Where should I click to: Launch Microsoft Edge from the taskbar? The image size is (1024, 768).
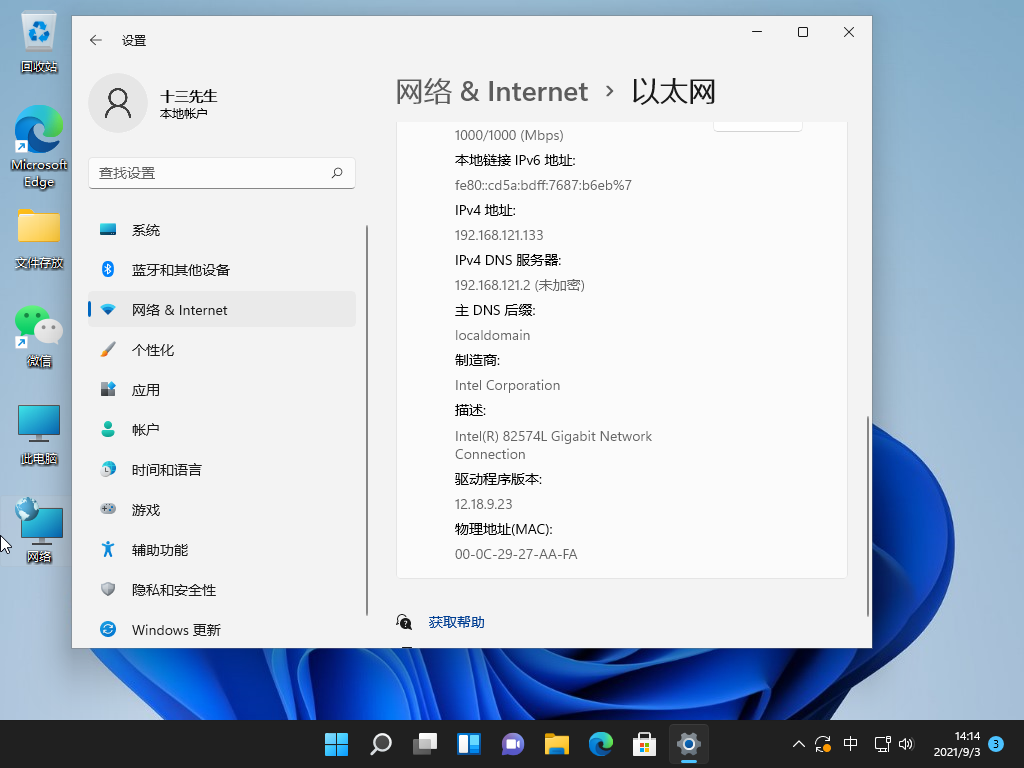click(600, 744)
